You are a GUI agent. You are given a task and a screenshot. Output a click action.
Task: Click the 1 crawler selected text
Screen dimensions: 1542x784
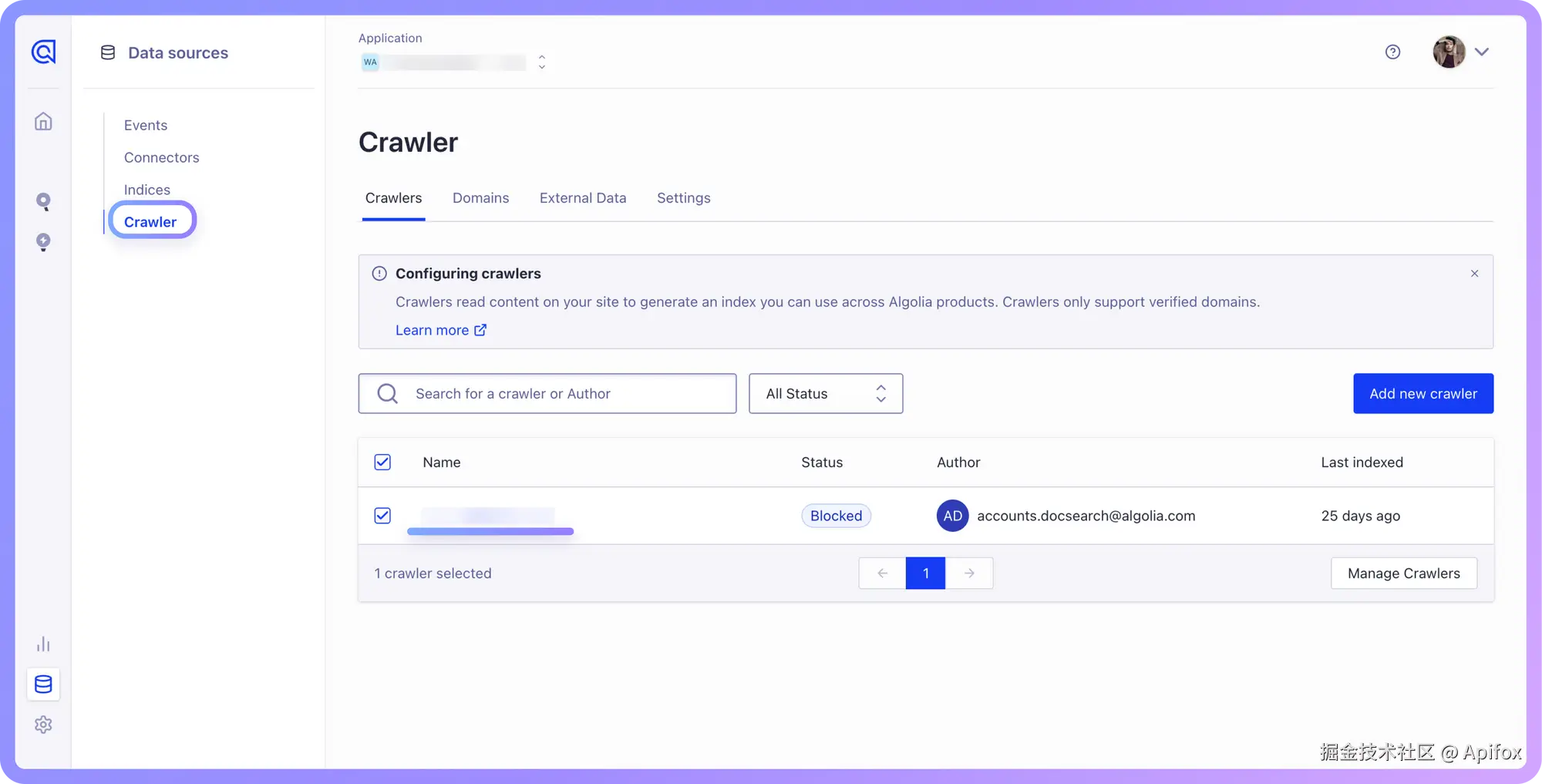click(x=433, y=574)
